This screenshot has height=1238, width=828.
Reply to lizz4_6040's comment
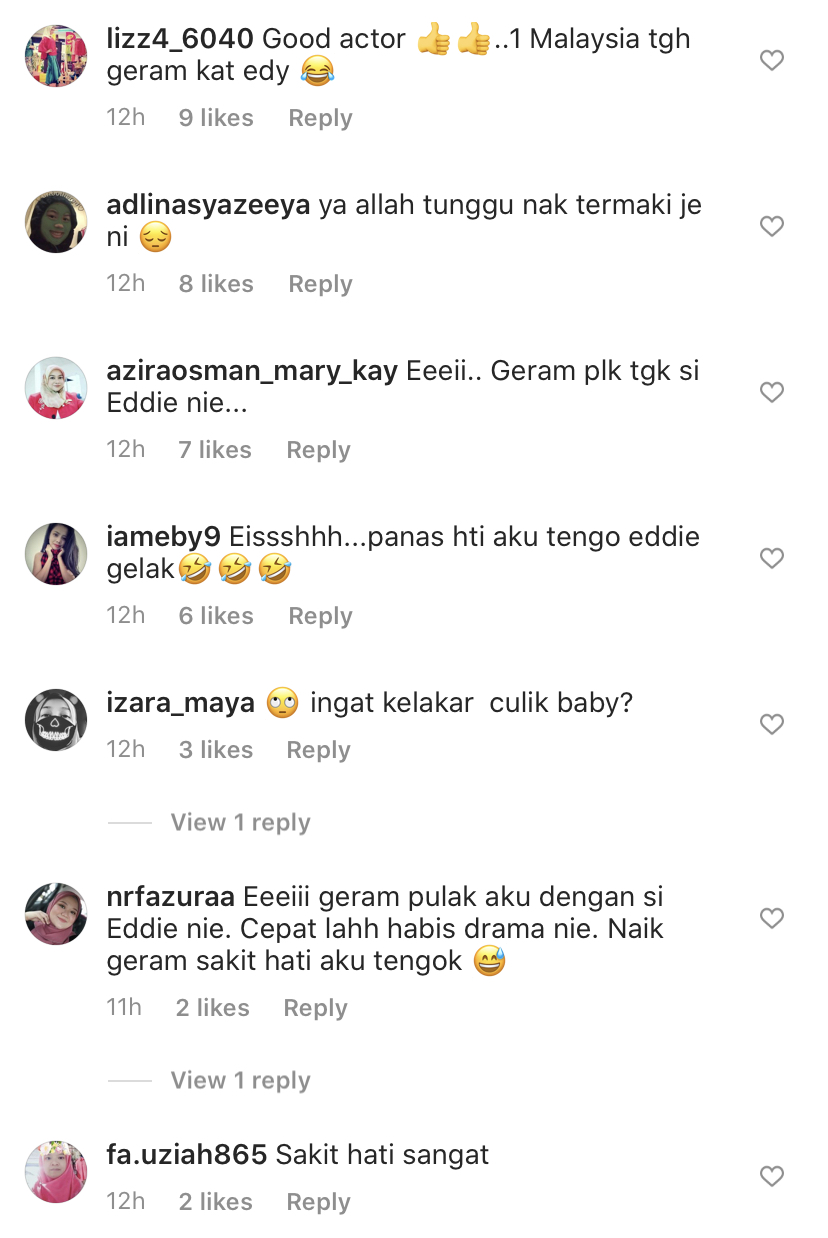tap(320, 118)
